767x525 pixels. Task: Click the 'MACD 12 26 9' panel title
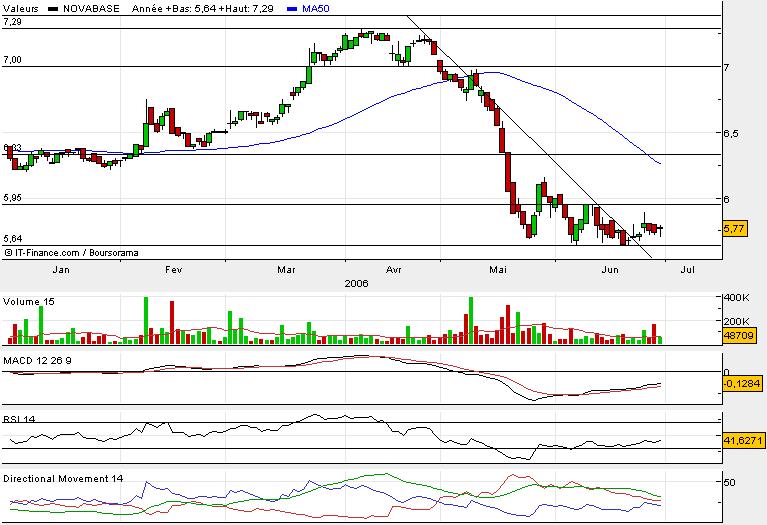pos(37,361)
